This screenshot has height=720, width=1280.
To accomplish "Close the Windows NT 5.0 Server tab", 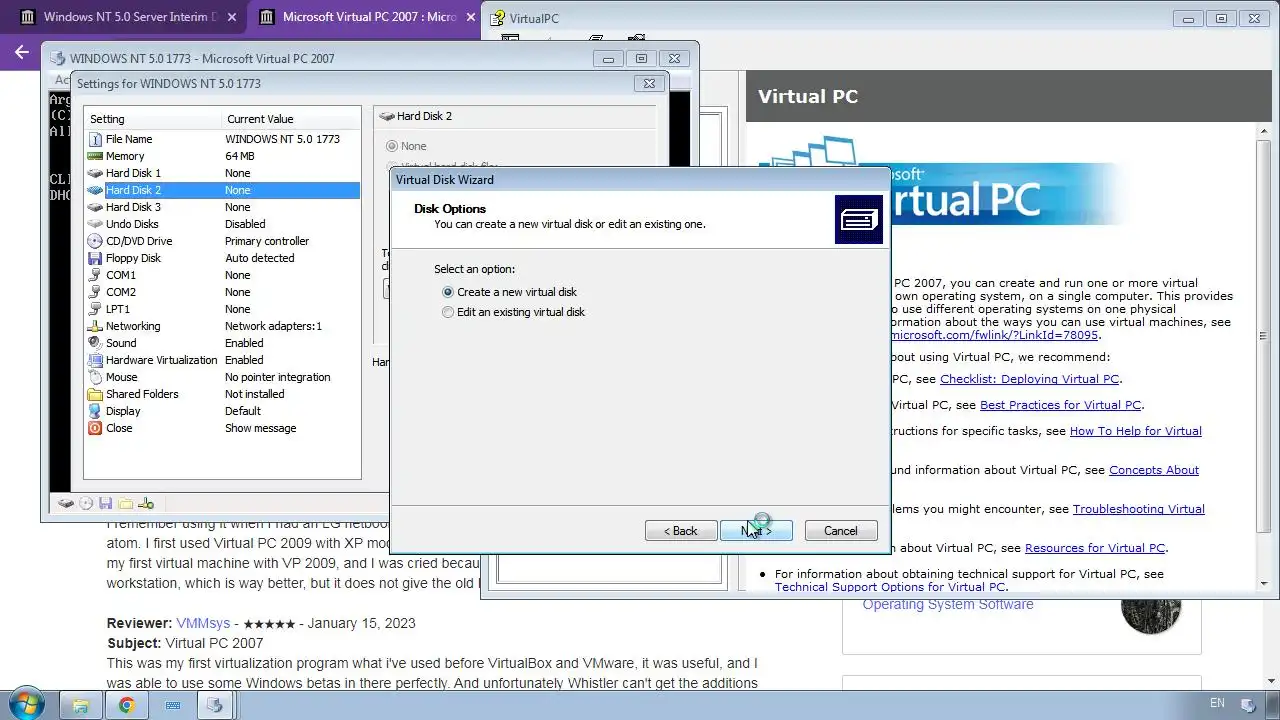I will [x=233, y=17].
